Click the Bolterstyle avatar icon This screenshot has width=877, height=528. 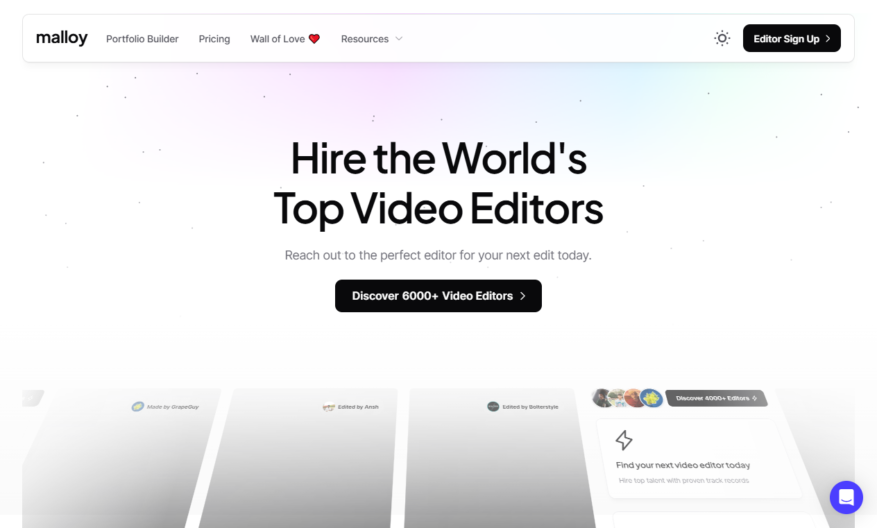493,407
